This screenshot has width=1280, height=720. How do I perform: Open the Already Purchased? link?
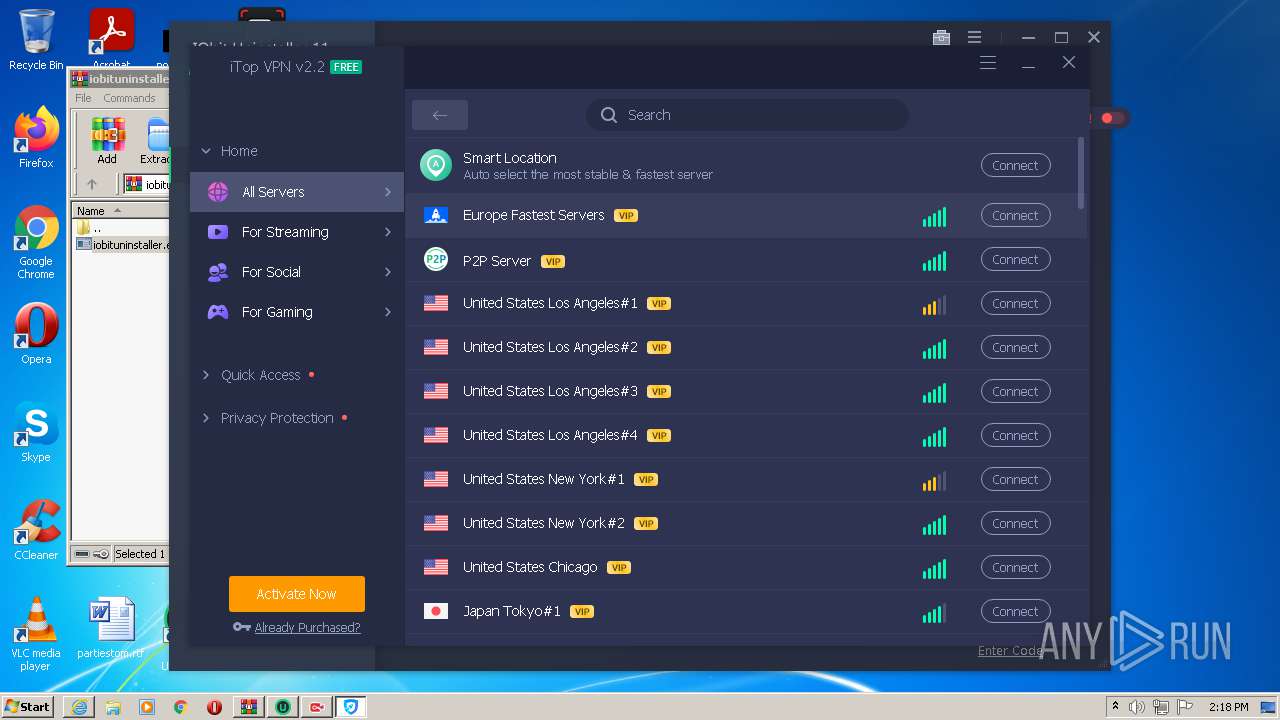pyautogui.click(x=307, y=628)
